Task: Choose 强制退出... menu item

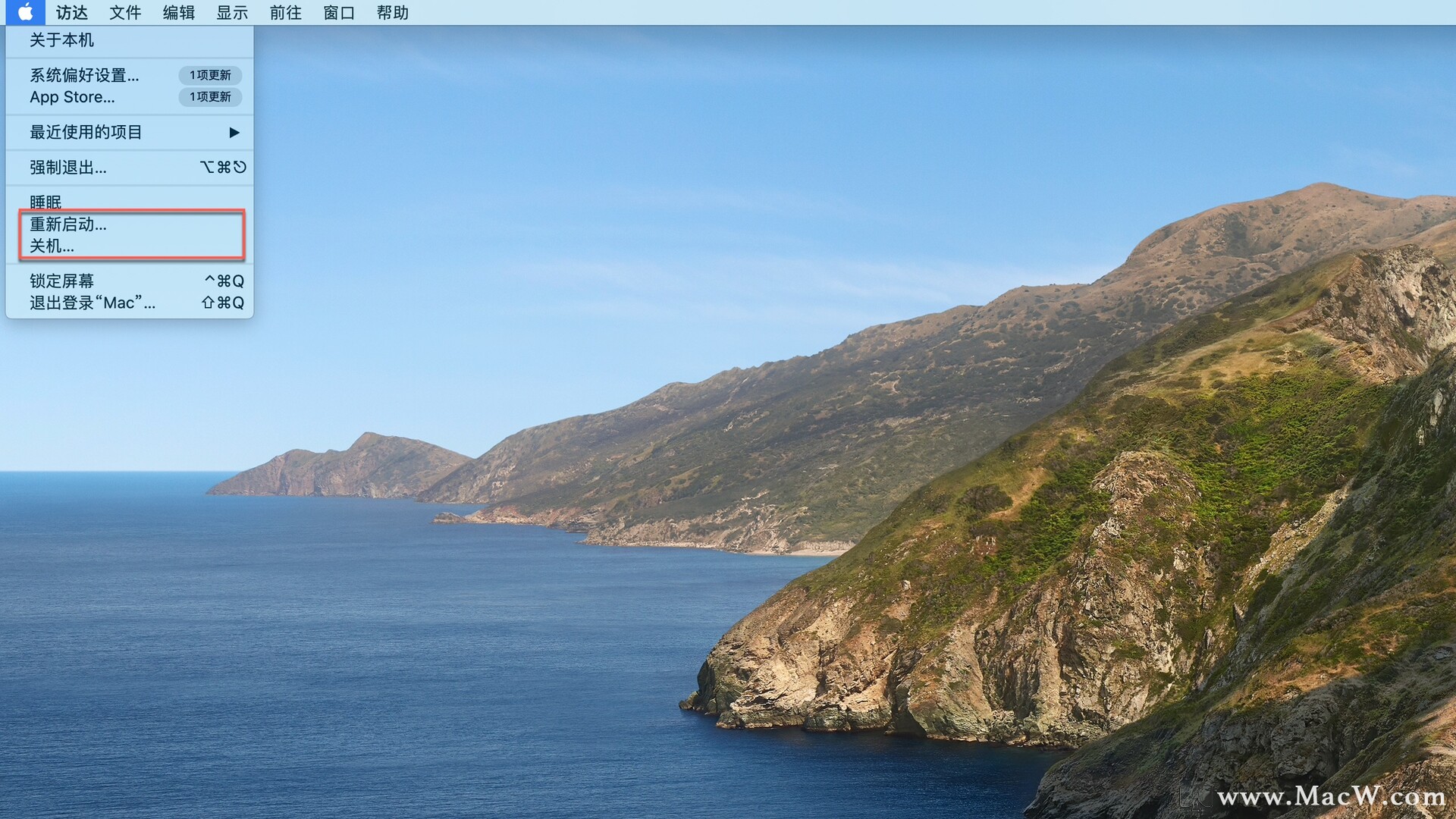Action: pyautogui.click(x=68, y=168)
